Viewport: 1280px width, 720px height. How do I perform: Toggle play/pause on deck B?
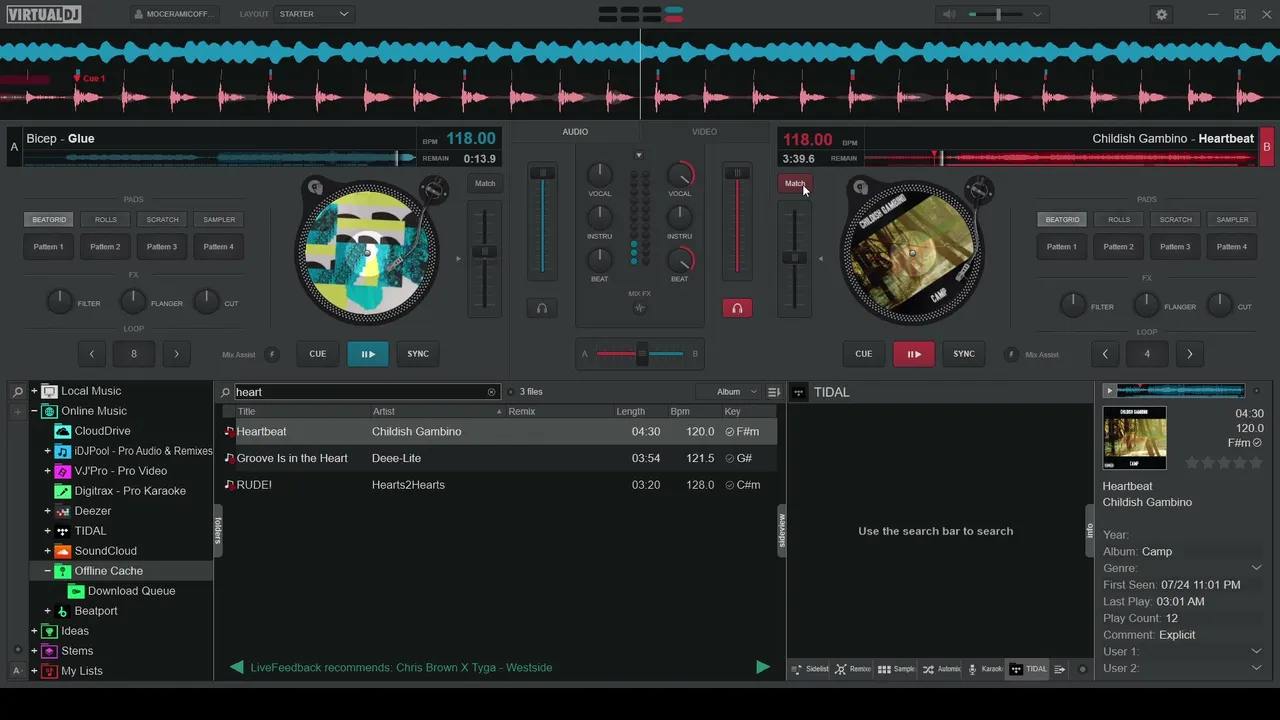point(914,354)
